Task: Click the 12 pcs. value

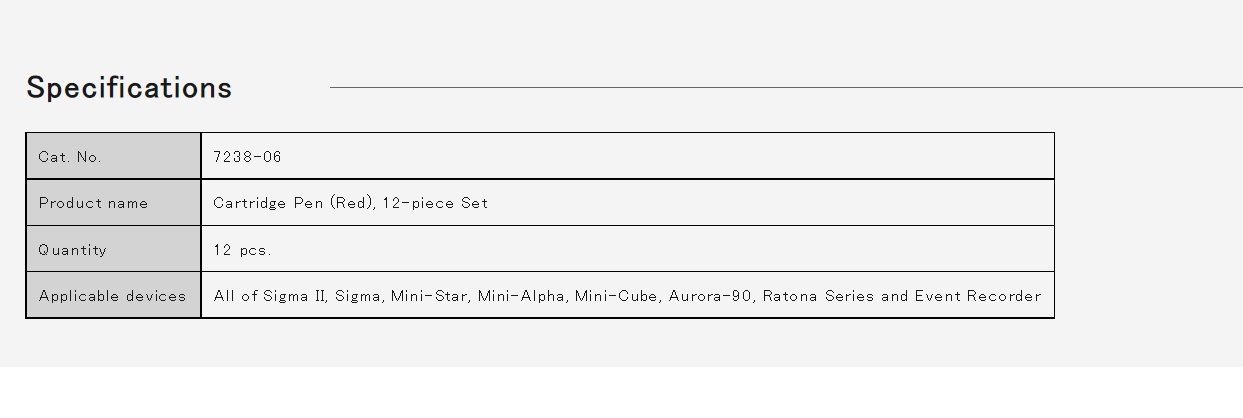Action: 242,250
